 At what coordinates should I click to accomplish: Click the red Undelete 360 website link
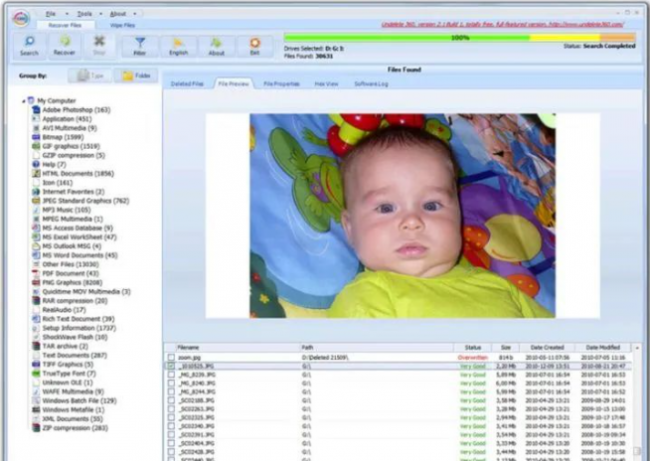coord(502,24)
